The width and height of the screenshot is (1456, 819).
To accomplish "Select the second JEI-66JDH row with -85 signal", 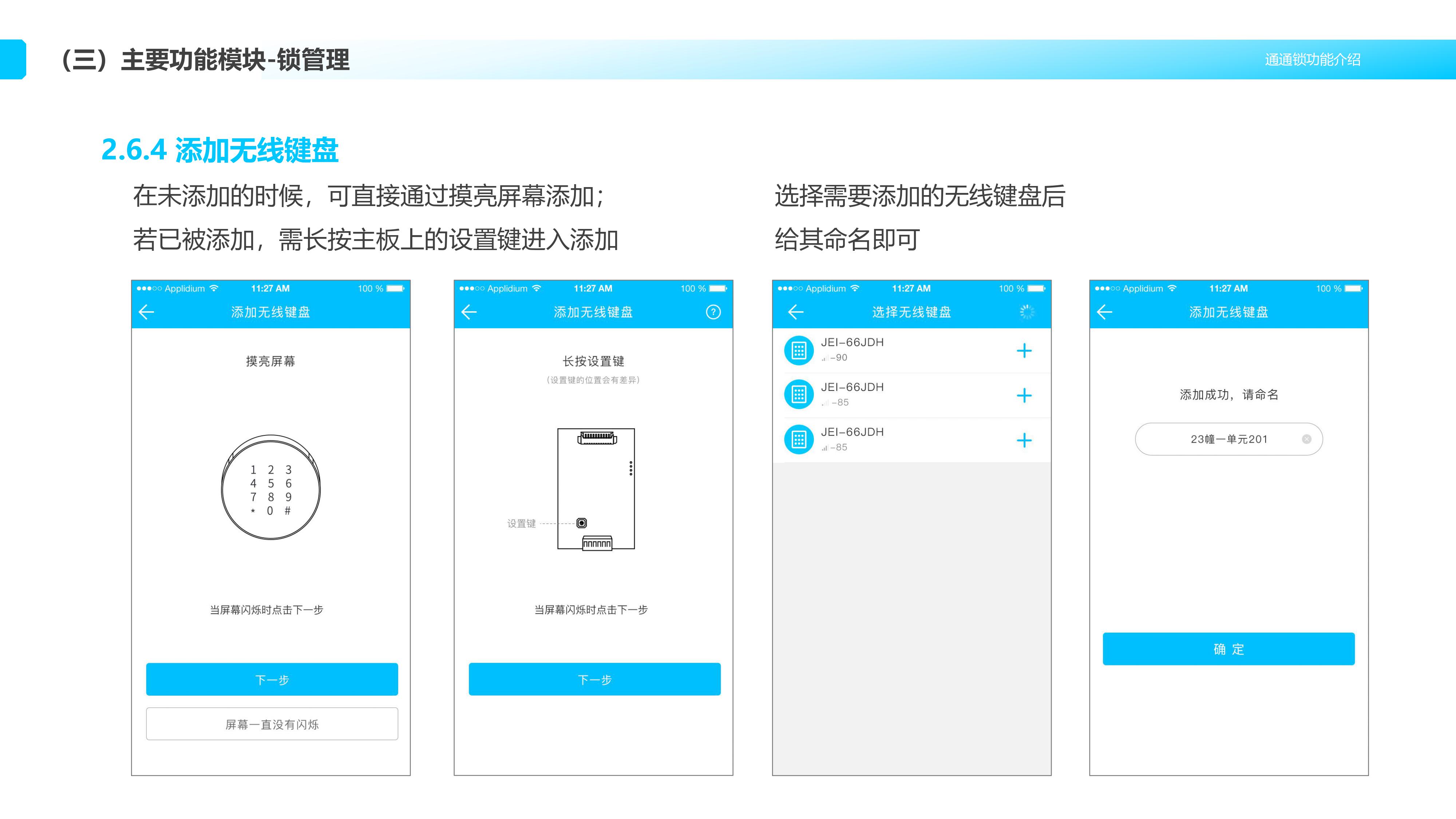I will click(x=904, y=395).
